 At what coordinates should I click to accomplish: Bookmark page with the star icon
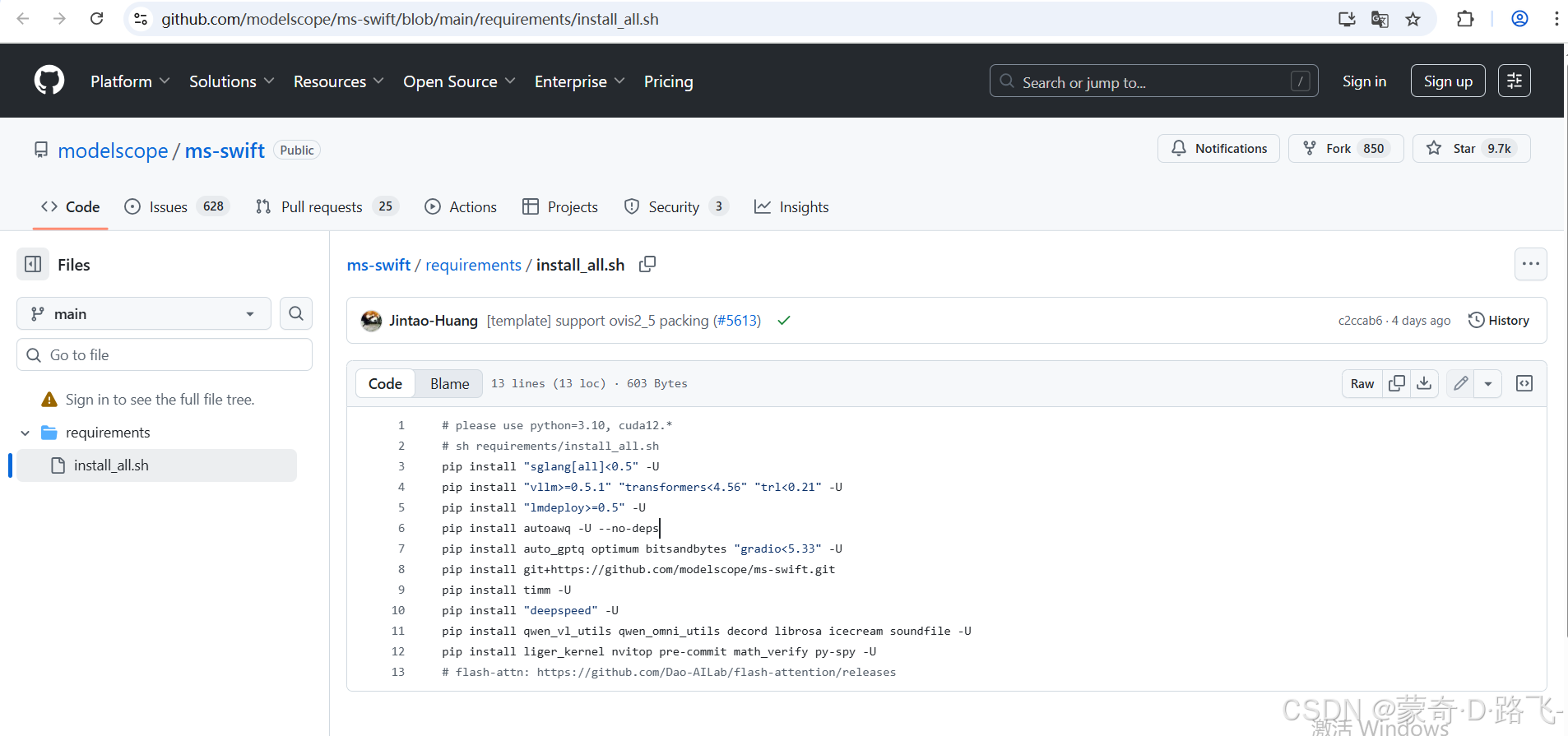click(1413, 19)
